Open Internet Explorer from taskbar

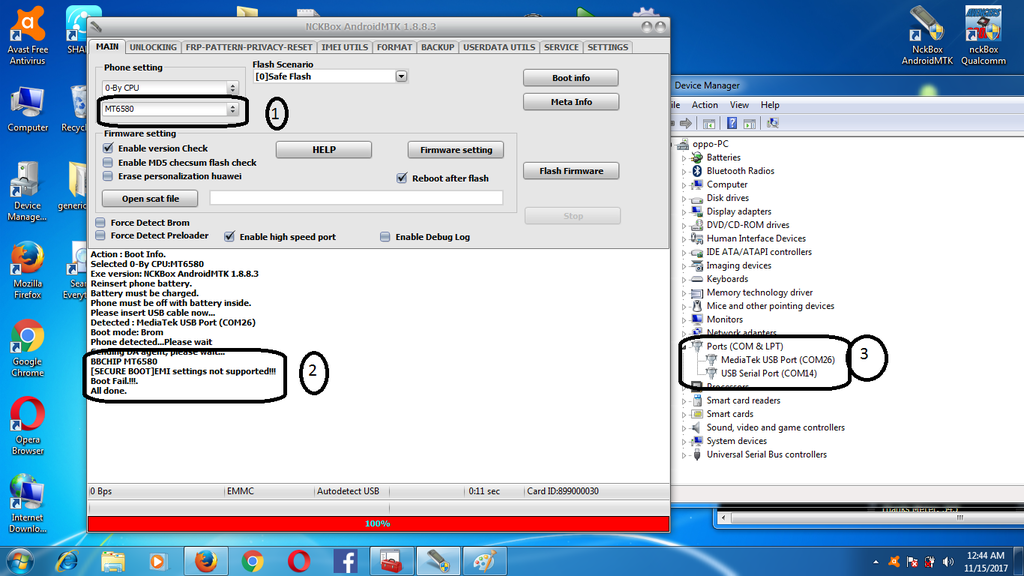click(68, 560)
